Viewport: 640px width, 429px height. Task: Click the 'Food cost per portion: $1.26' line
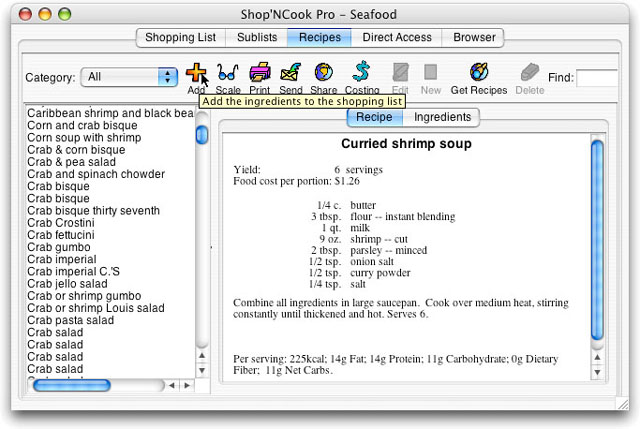(296, 181)
